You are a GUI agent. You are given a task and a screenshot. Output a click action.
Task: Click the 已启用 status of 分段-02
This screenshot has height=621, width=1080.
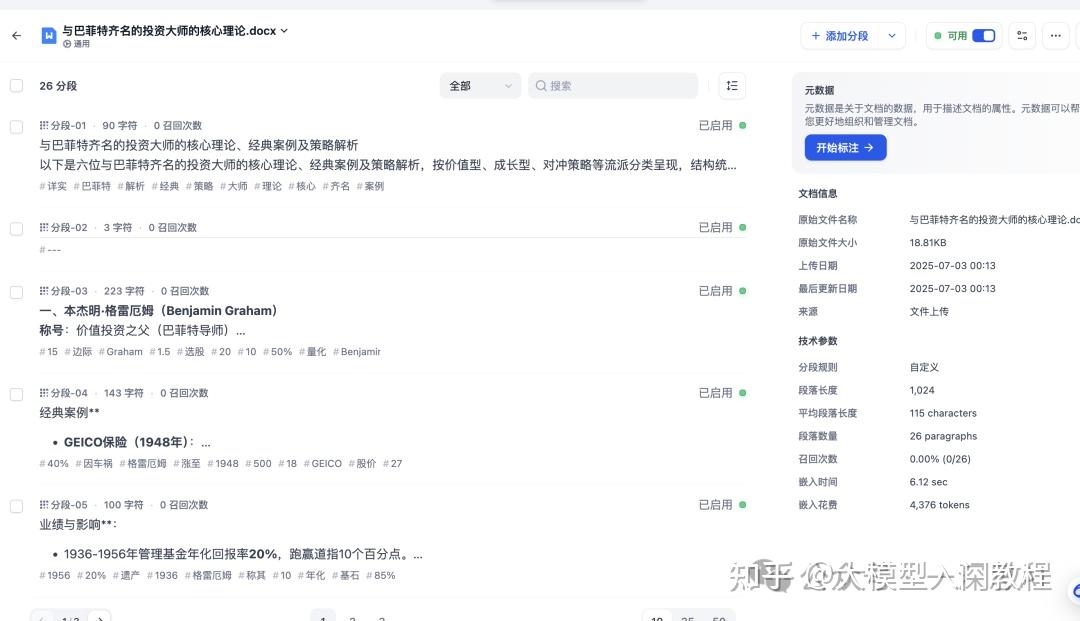click(x=722, y=227)
